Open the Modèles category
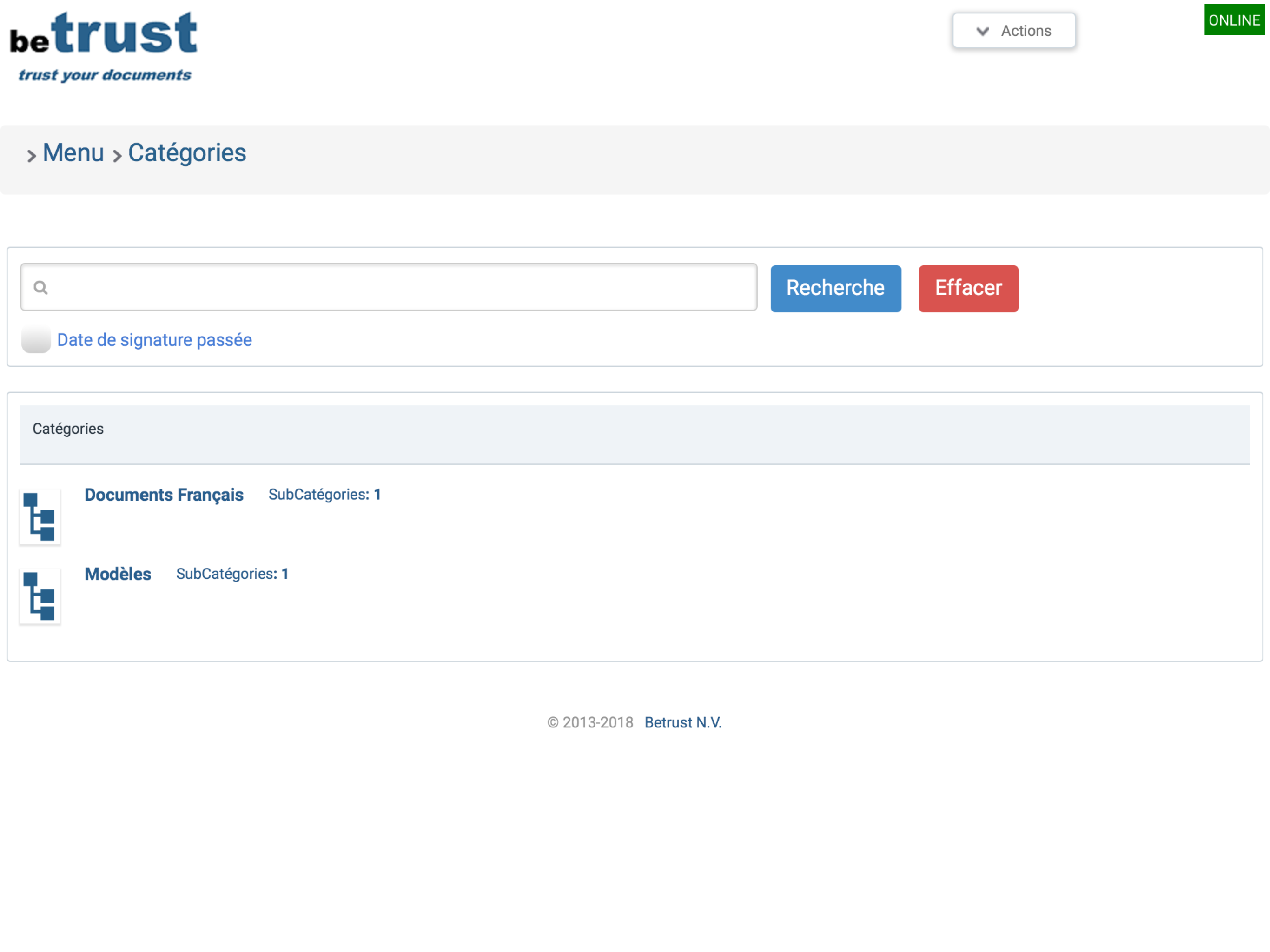The image size is (1270, 952). (x=118, y=574)
